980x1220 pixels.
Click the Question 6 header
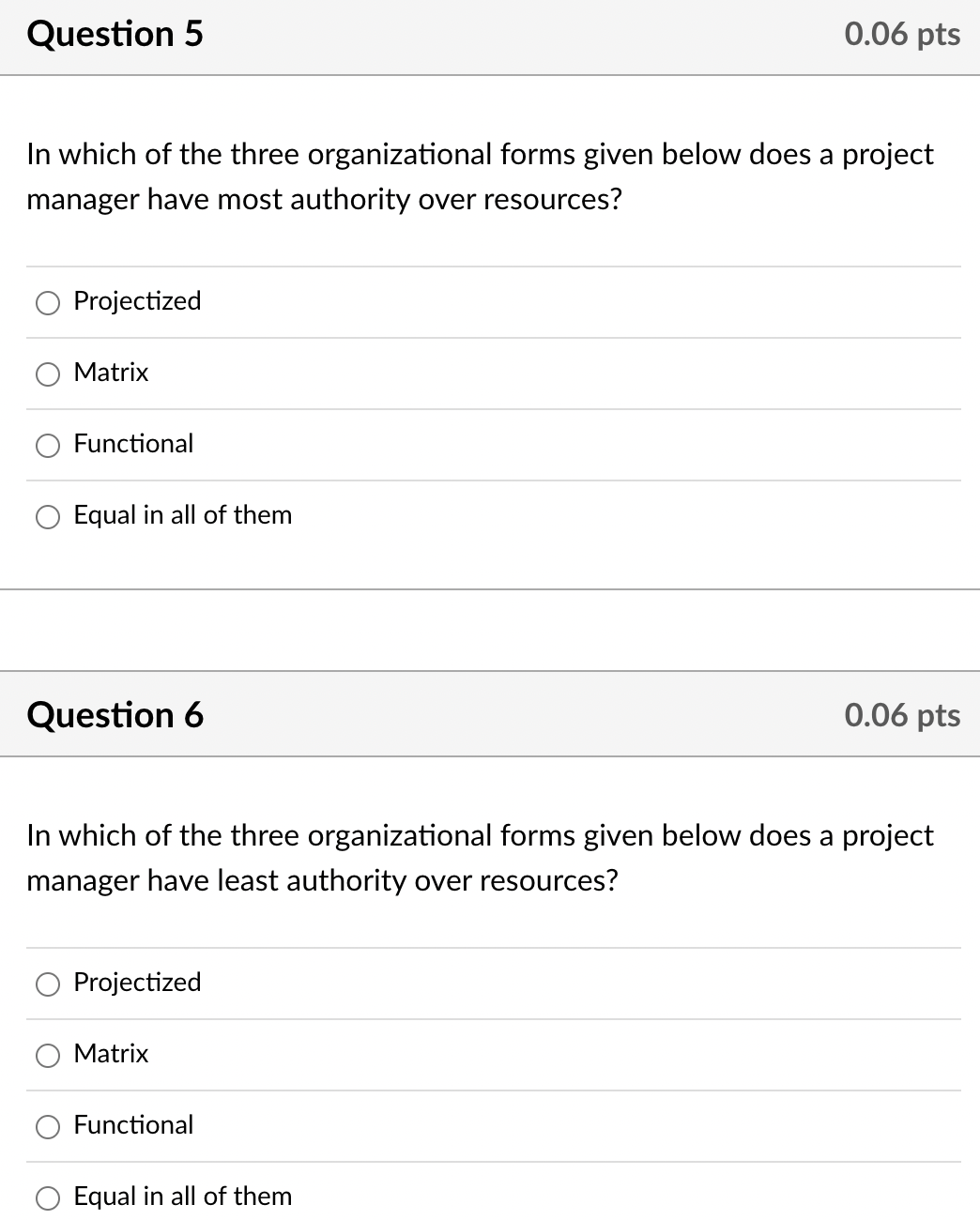(115, 715)
